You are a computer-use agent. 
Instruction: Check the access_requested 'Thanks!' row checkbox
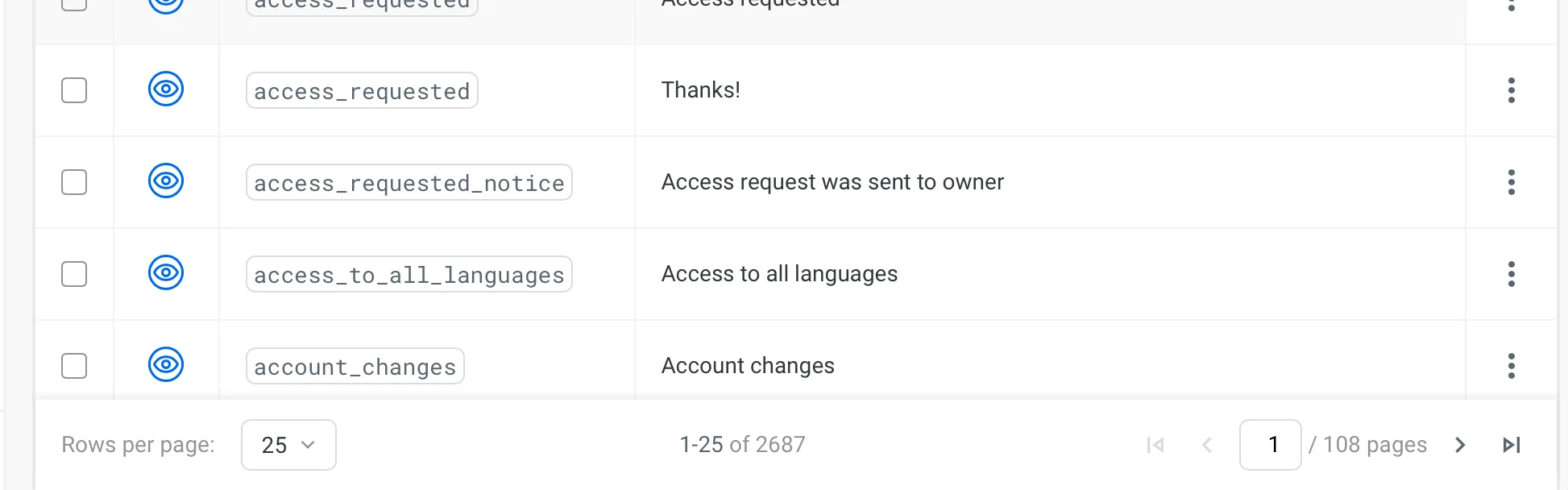coord(74,90)
